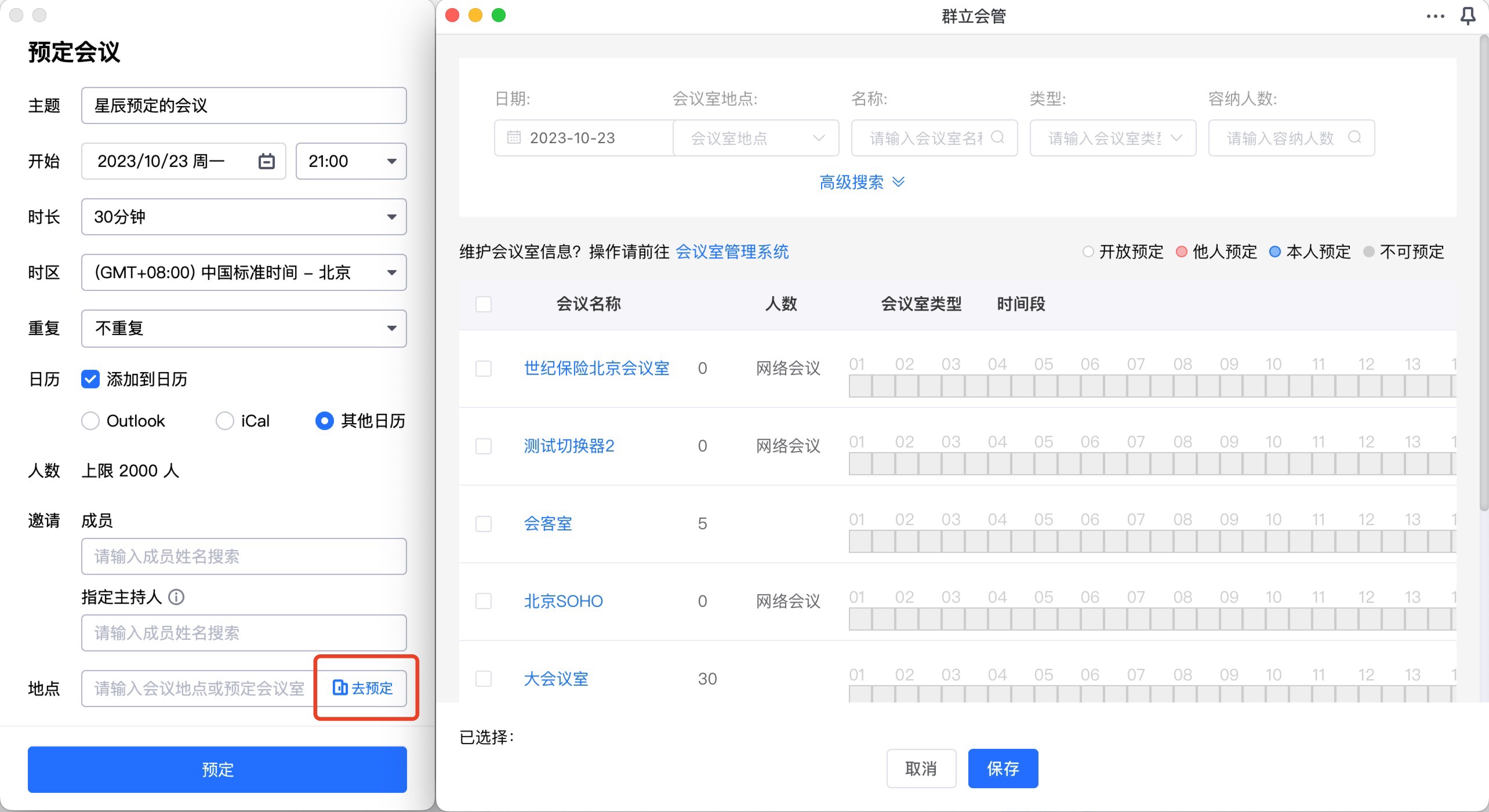The height and width of the screenshot is (812, 1489).
Task: Toggle 添加到日历 checkbox
Action: point(90,379)
